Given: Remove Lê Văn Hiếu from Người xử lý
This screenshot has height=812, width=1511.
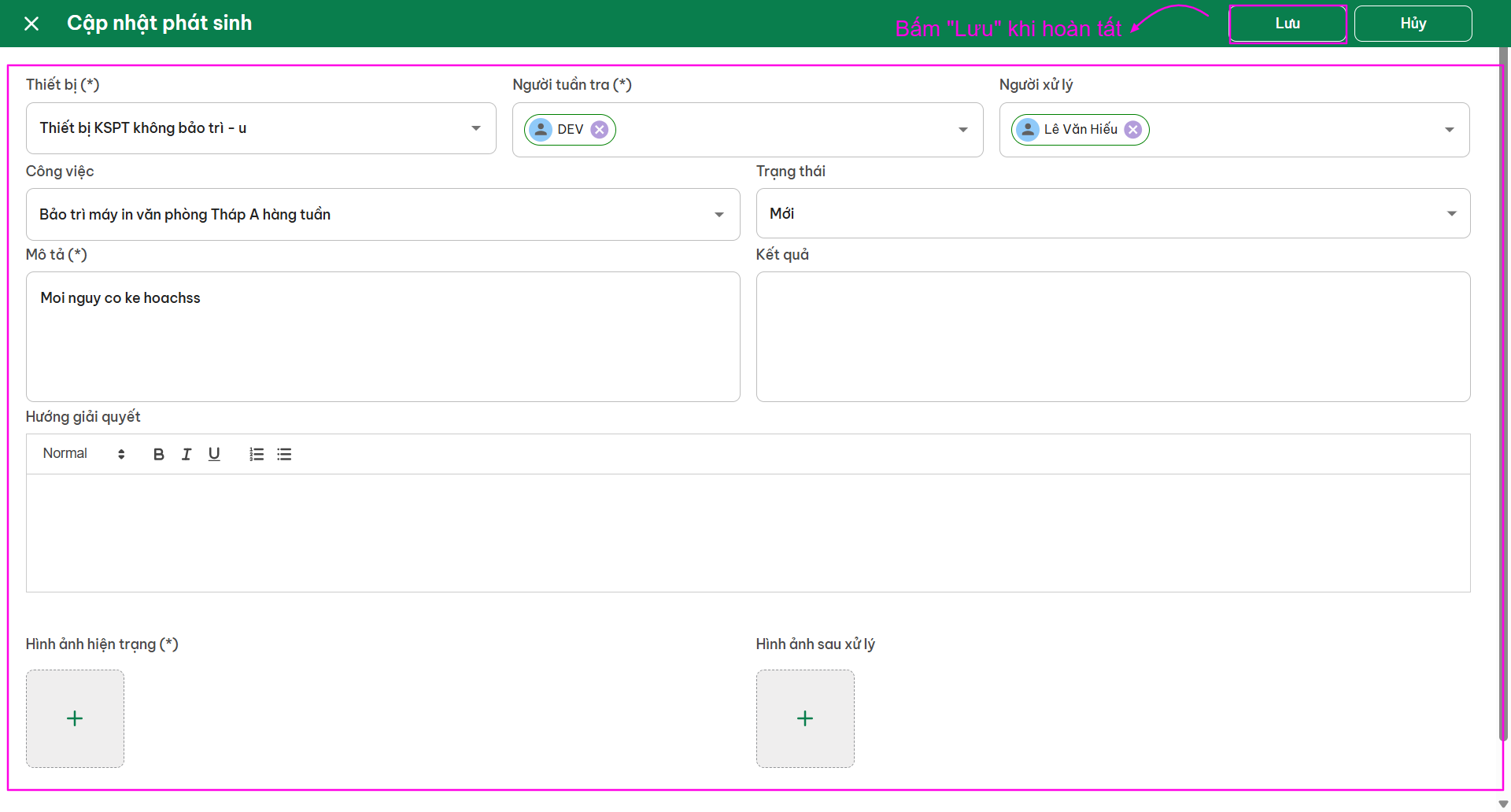Looking at the screenshot, I should pos(1132,130).
